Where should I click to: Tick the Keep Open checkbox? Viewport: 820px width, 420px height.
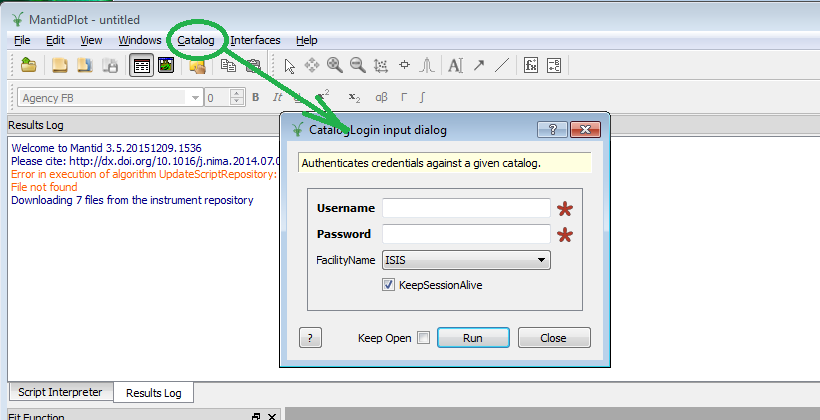(x=424, y=338)
